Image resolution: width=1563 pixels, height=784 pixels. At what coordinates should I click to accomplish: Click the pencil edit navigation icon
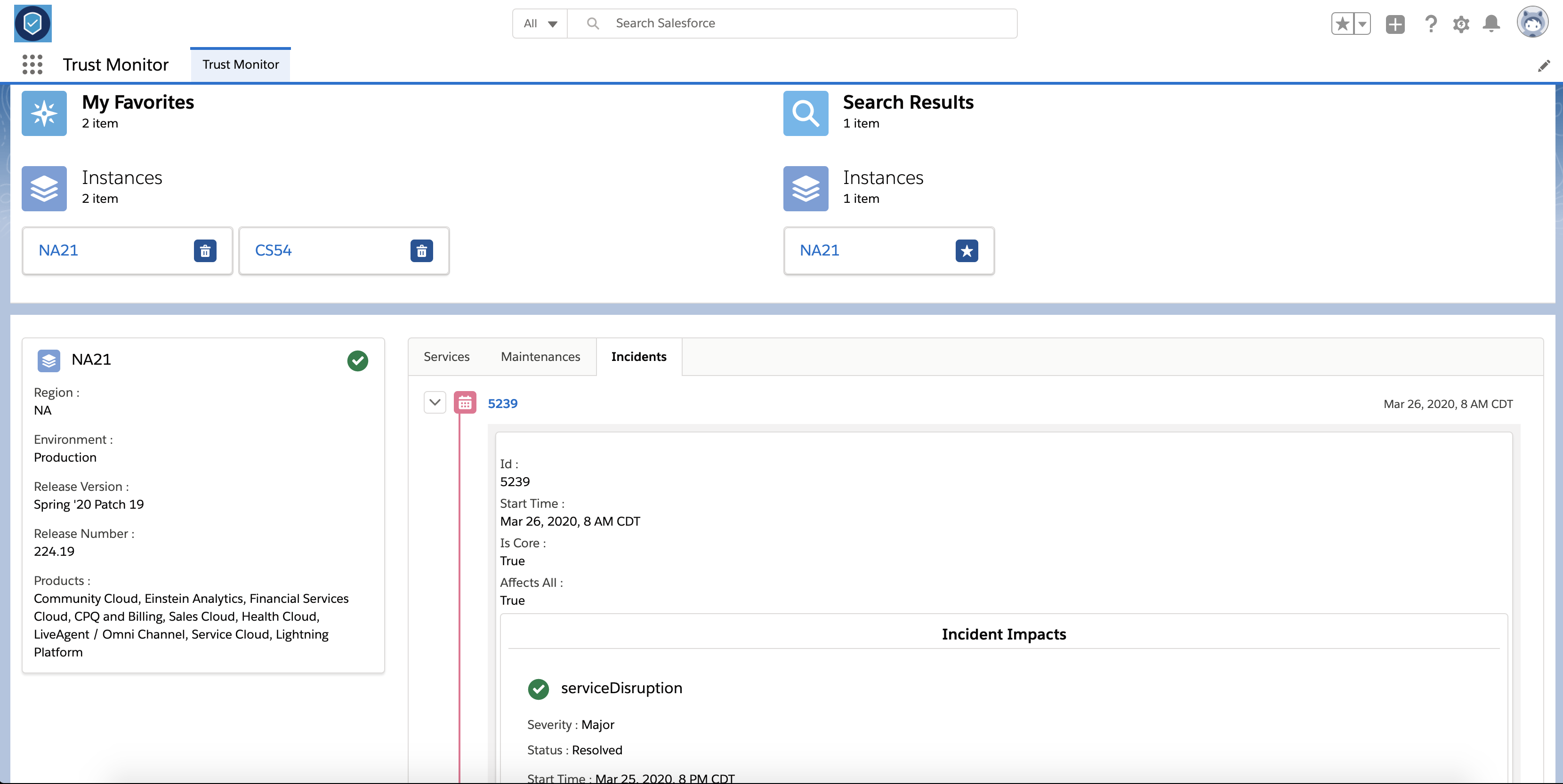pos(1544,65)
